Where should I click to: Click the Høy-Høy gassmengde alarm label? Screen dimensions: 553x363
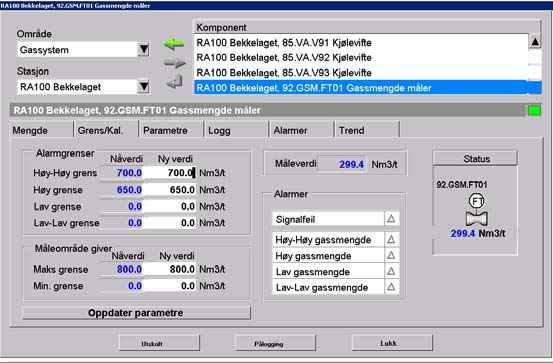point(323,240)
